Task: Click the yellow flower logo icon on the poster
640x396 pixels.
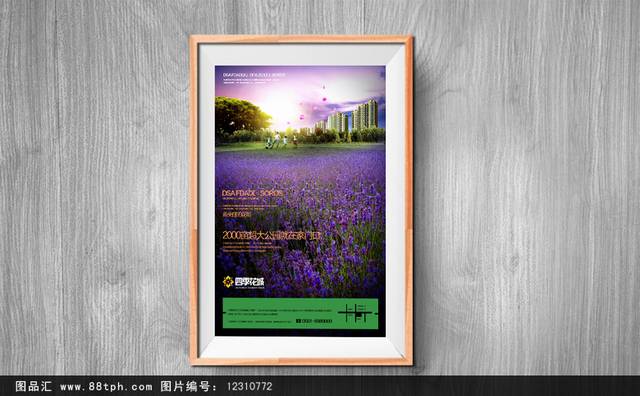Action: pyautogui.click(x=228, y=282)
